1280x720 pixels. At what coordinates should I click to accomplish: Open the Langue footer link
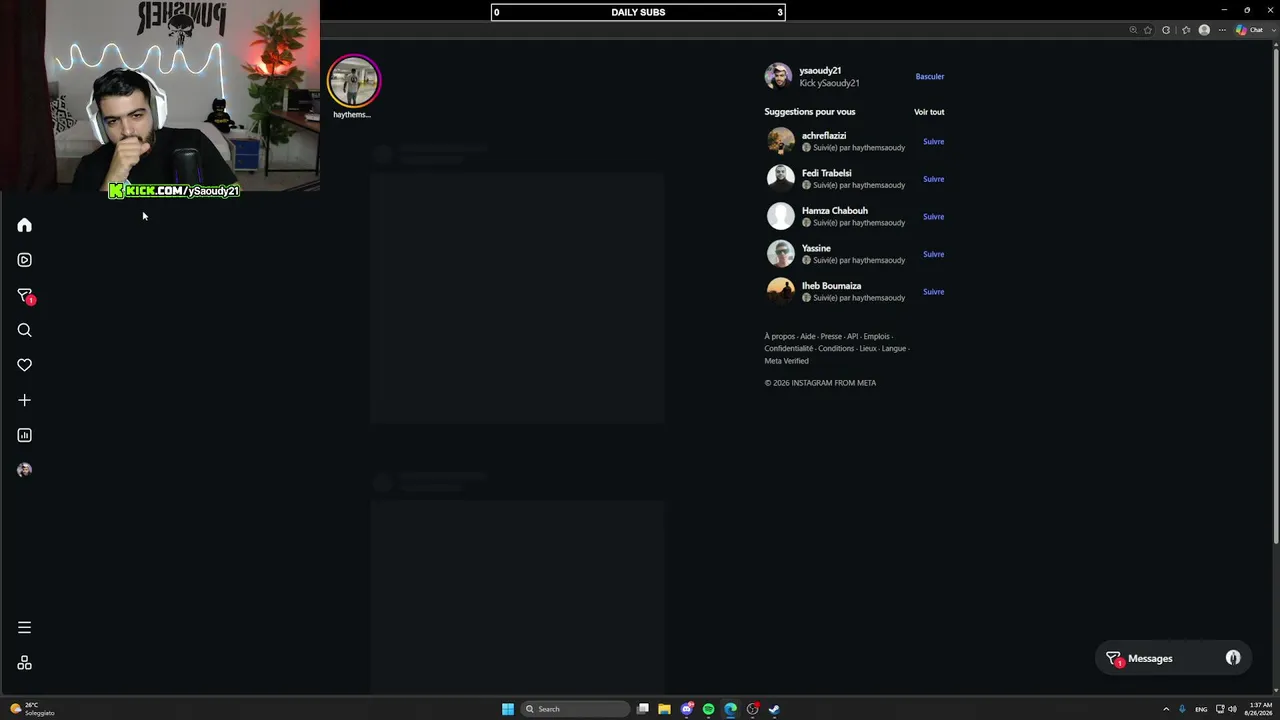(x=893, y=349)
